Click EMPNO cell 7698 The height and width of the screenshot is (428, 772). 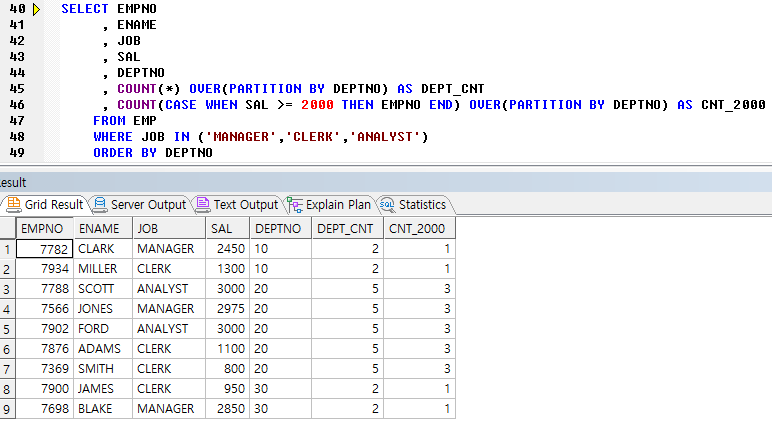coord(45,409)
